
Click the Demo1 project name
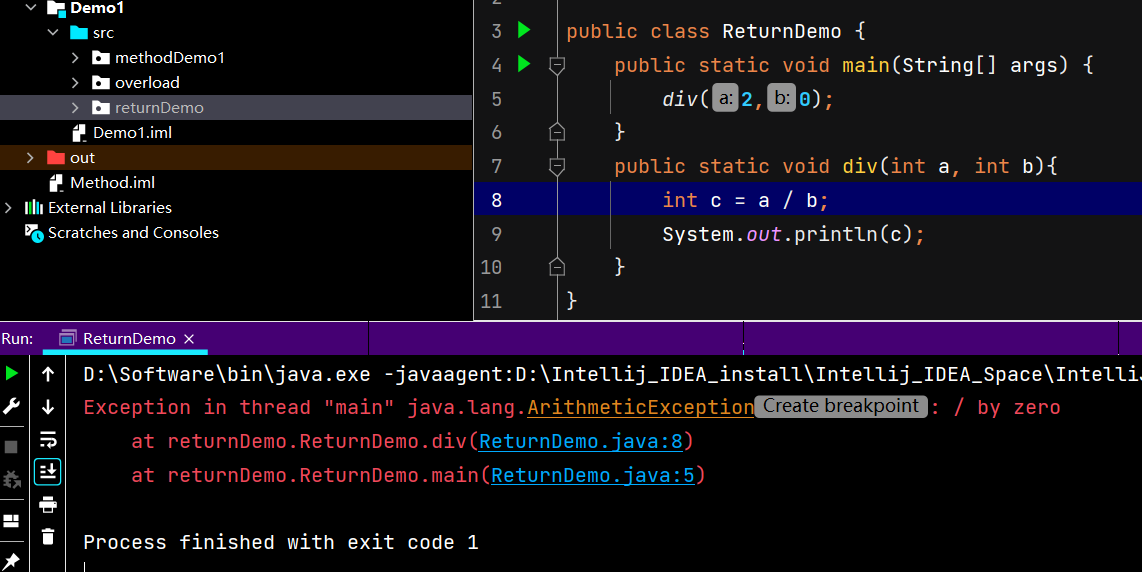coord(97,8)
